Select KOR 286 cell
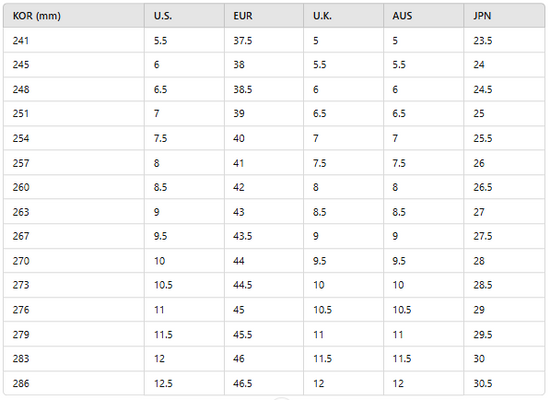The image size is (550, 400). click(74, 383)
